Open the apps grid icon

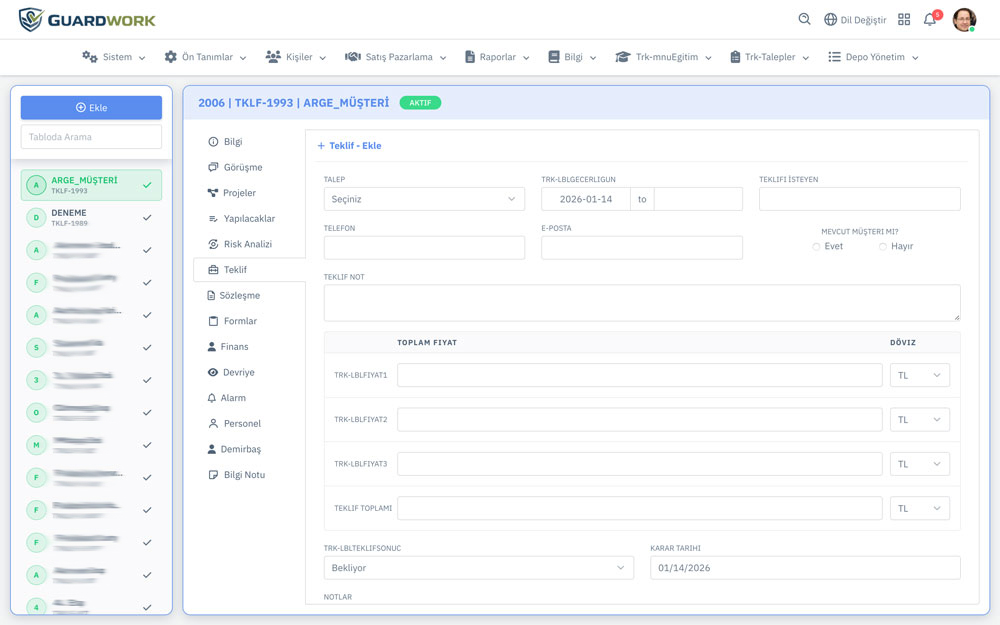click(904, 19)
